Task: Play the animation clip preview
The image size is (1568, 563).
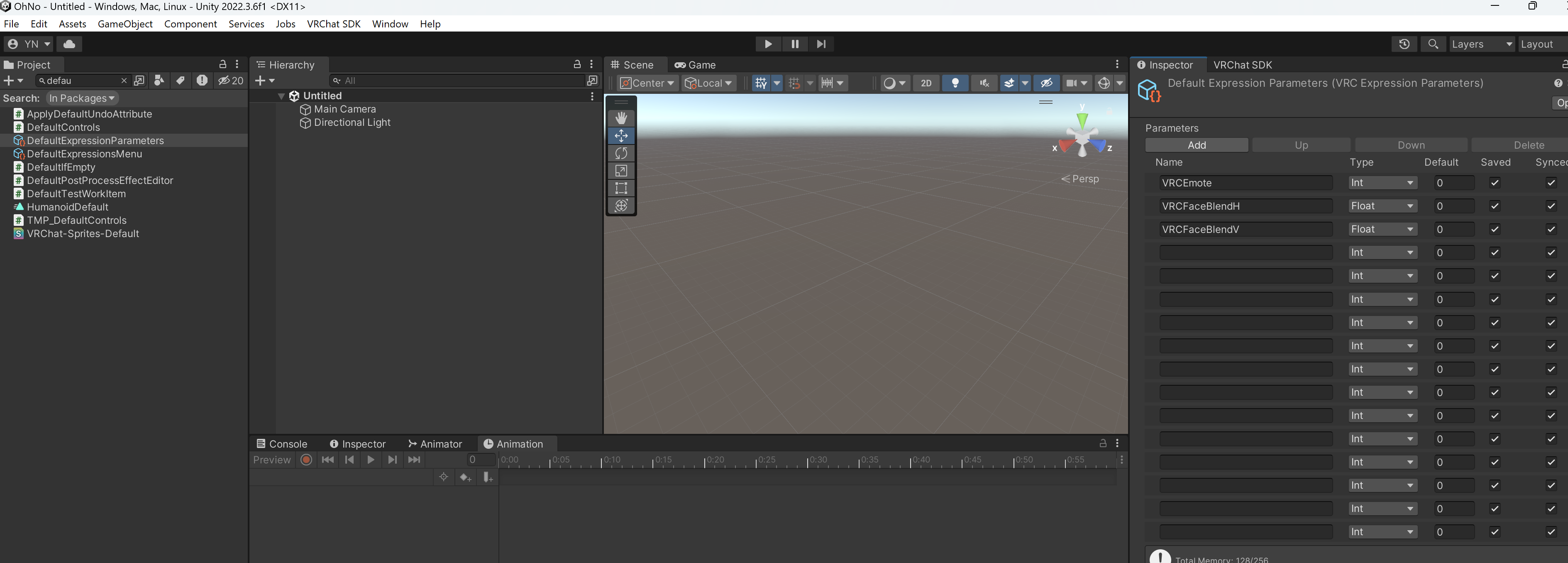Action: [371, 460]
